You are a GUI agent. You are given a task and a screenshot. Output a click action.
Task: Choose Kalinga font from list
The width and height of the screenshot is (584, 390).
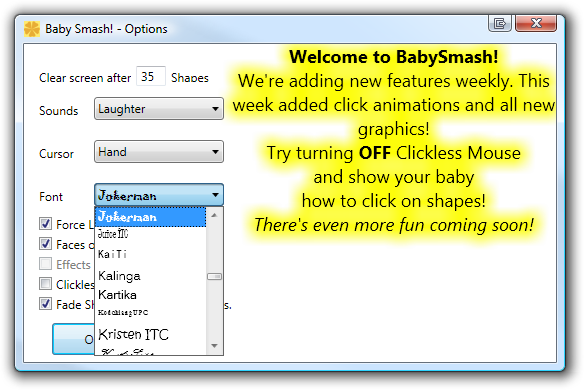(150, 276)
